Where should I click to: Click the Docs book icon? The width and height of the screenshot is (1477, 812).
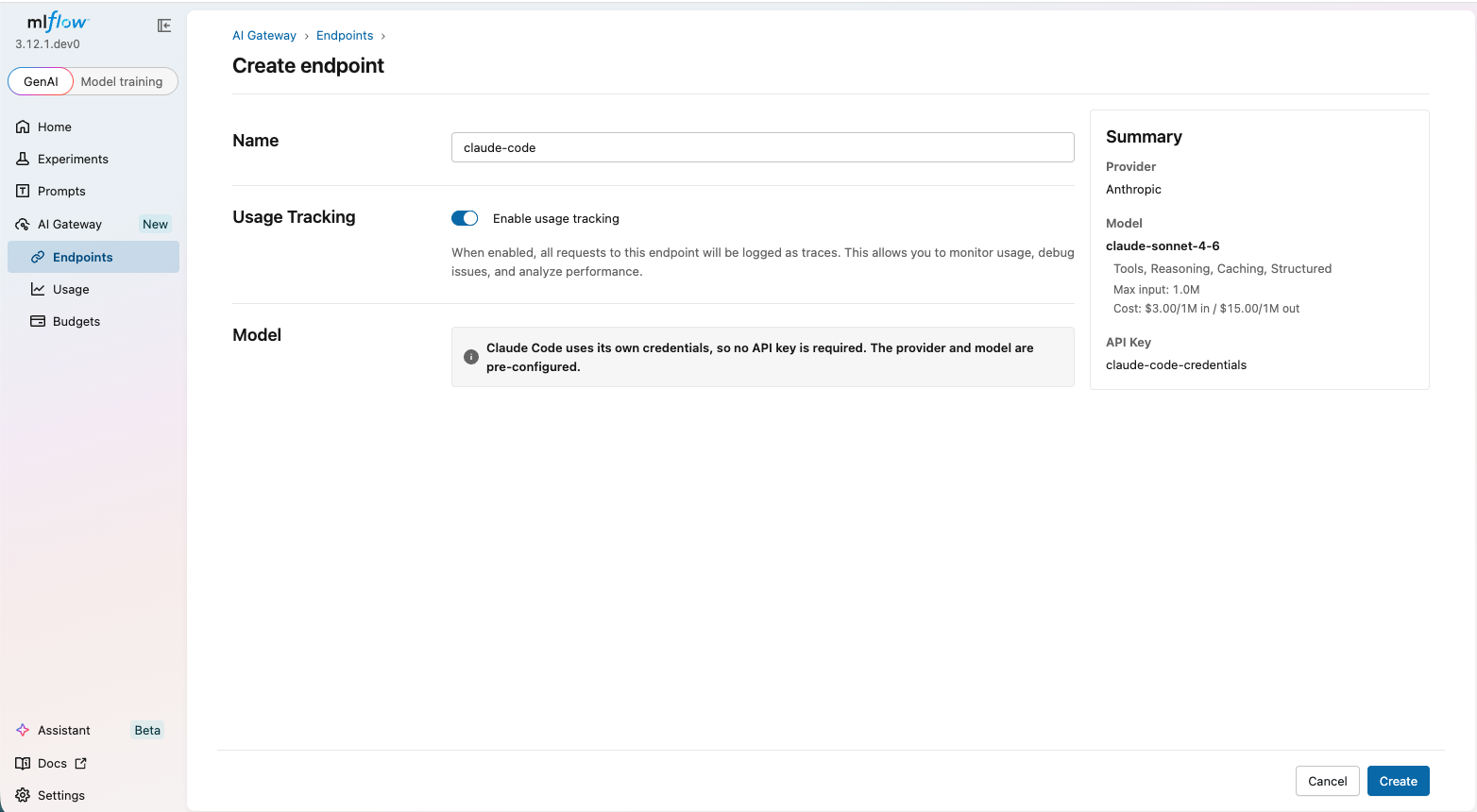click(x=23, y=763)
